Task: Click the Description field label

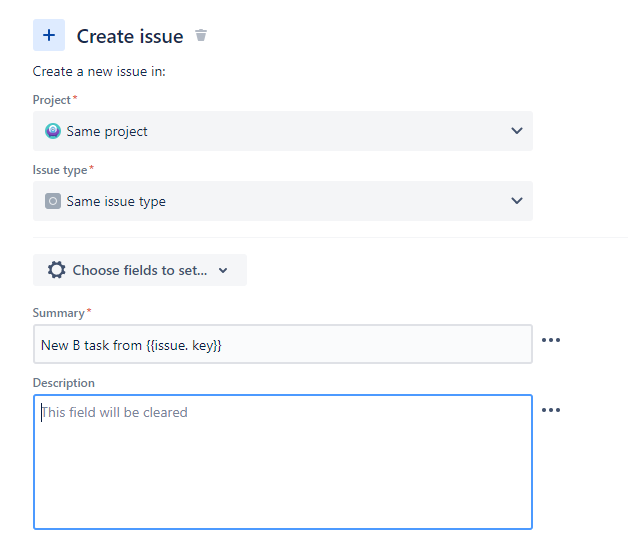Action: (x=64, y=383)
